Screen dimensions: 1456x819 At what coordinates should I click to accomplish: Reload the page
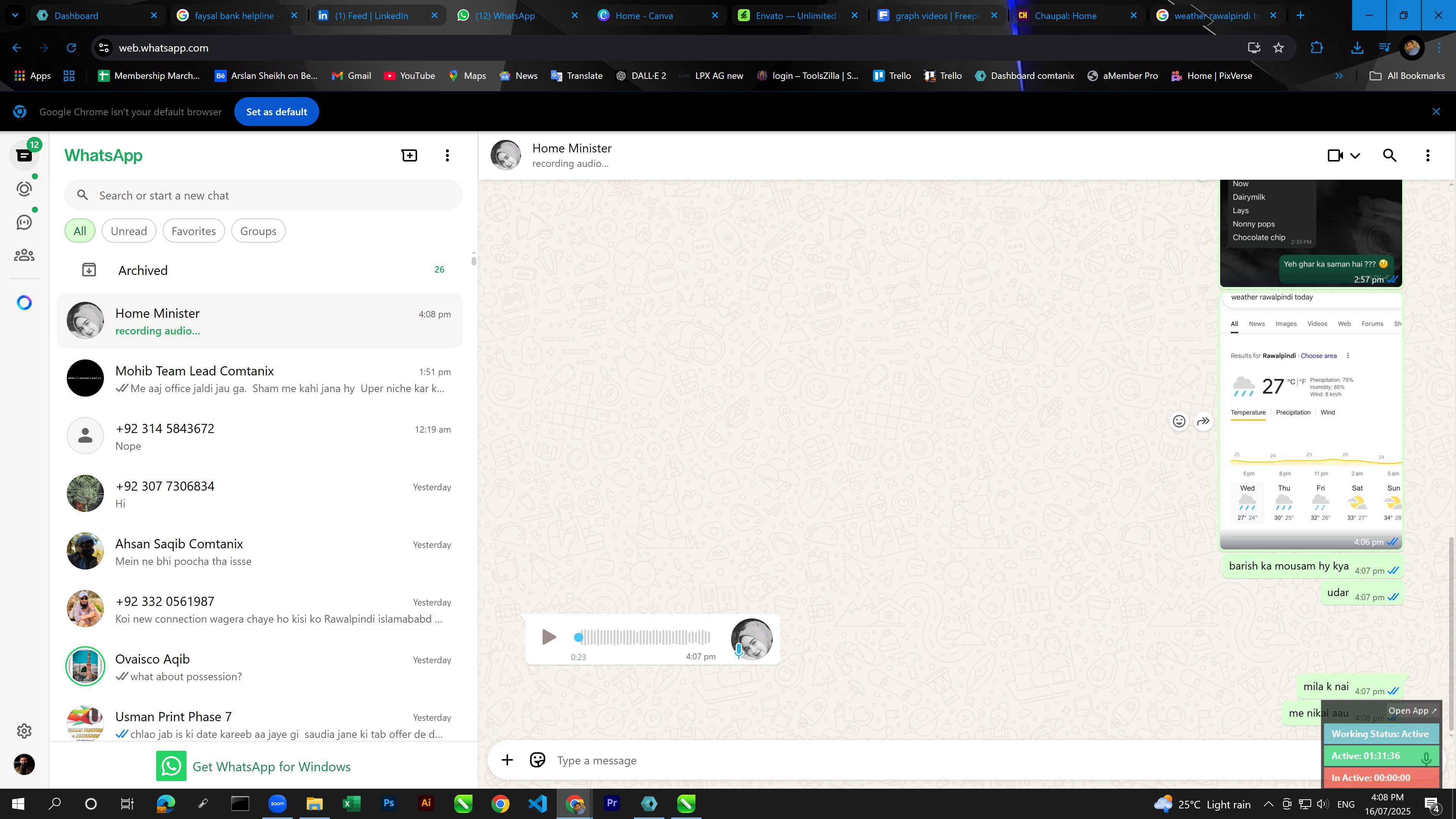coord(71,48)
